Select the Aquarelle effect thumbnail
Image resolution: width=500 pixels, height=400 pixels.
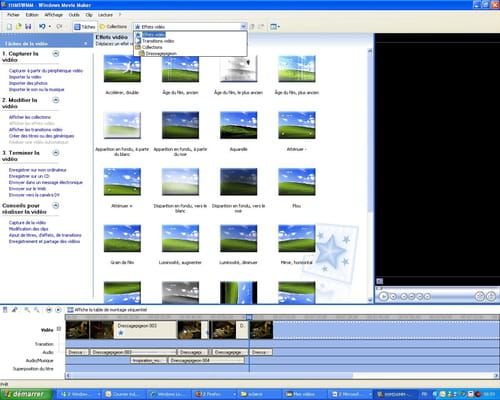(239, 125)
